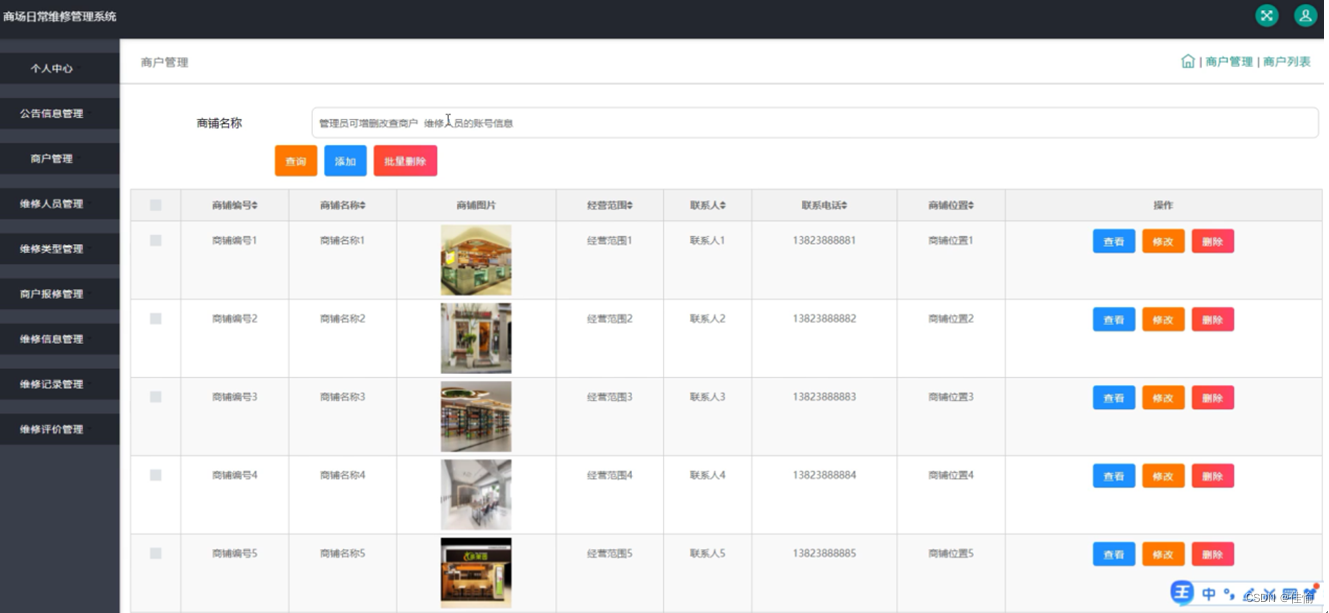Click the blue 添加 add button
Viewport: 1329px width, 613px height.
pyautogui.click(x=345, y=161)
